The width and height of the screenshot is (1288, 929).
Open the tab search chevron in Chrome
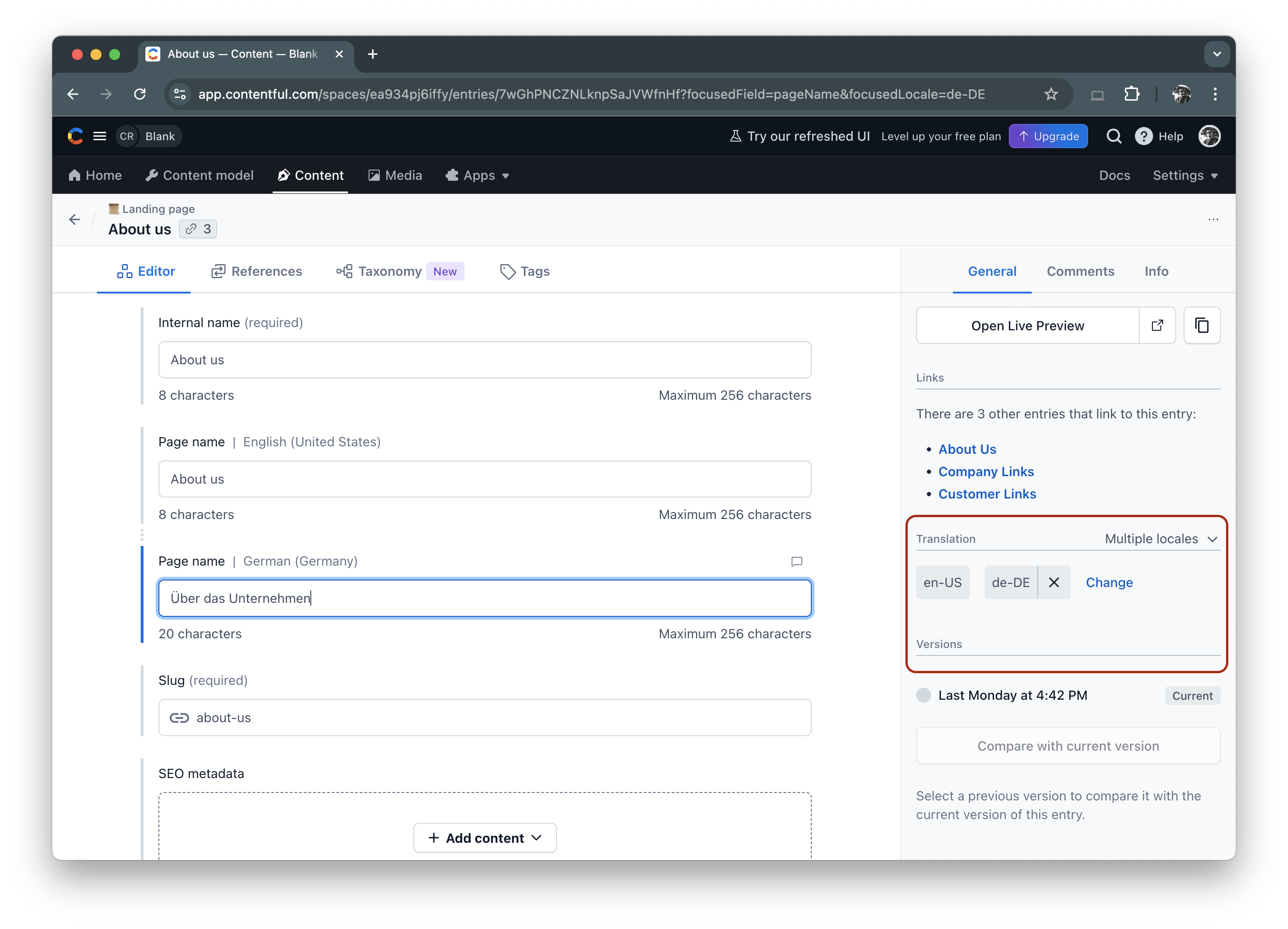(1216, 54)
